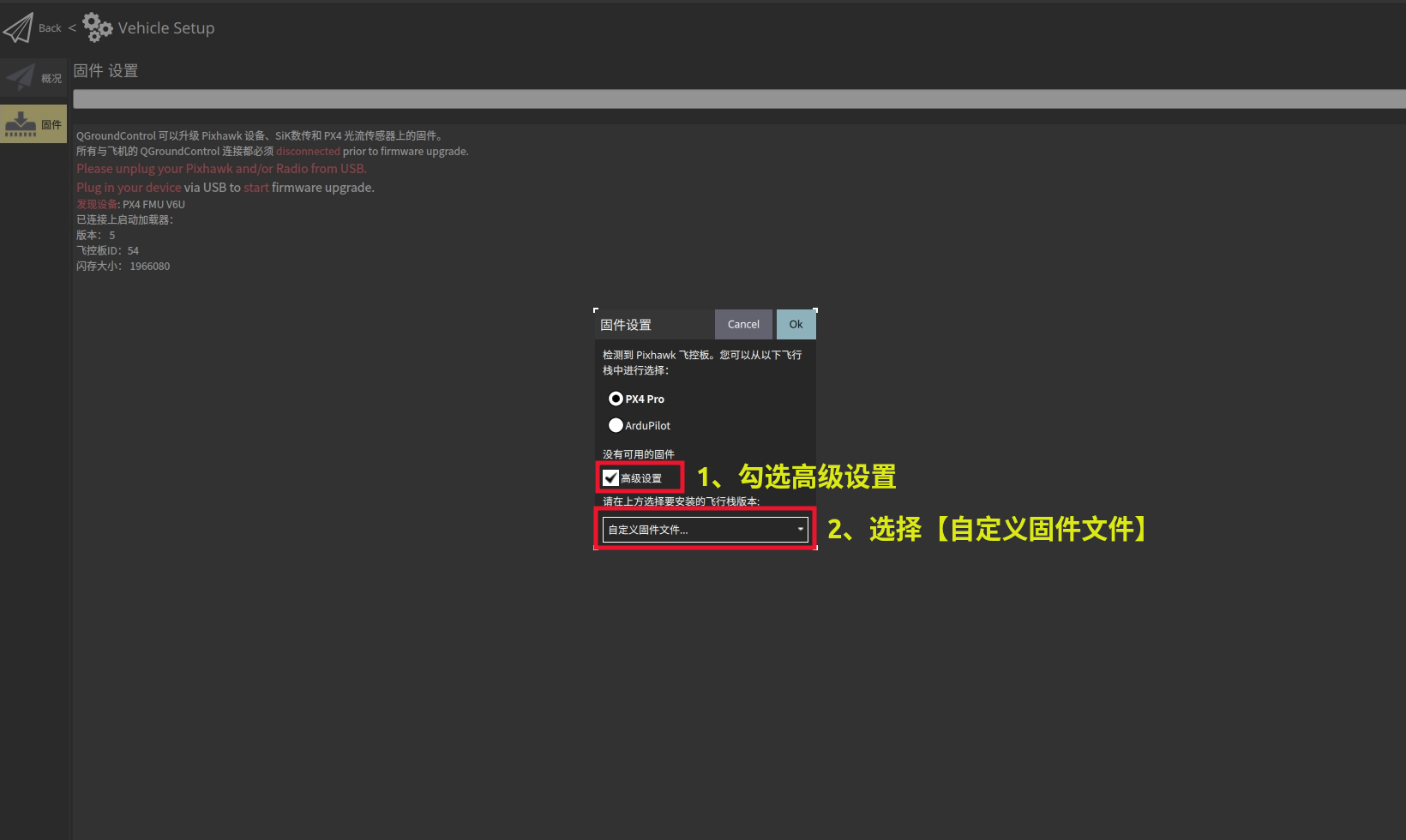Click the caret arrow on firmware dropdown
Screen dimensions: 1406x840
800,530
